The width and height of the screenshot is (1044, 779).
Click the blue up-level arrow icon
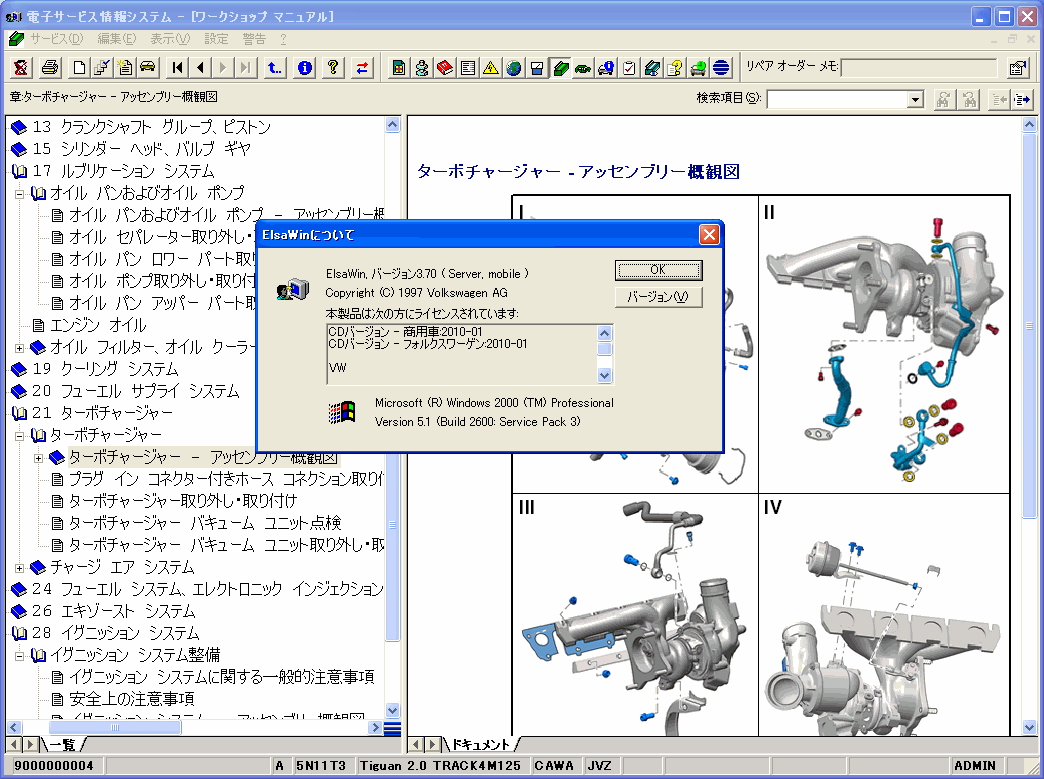[274, 67]
